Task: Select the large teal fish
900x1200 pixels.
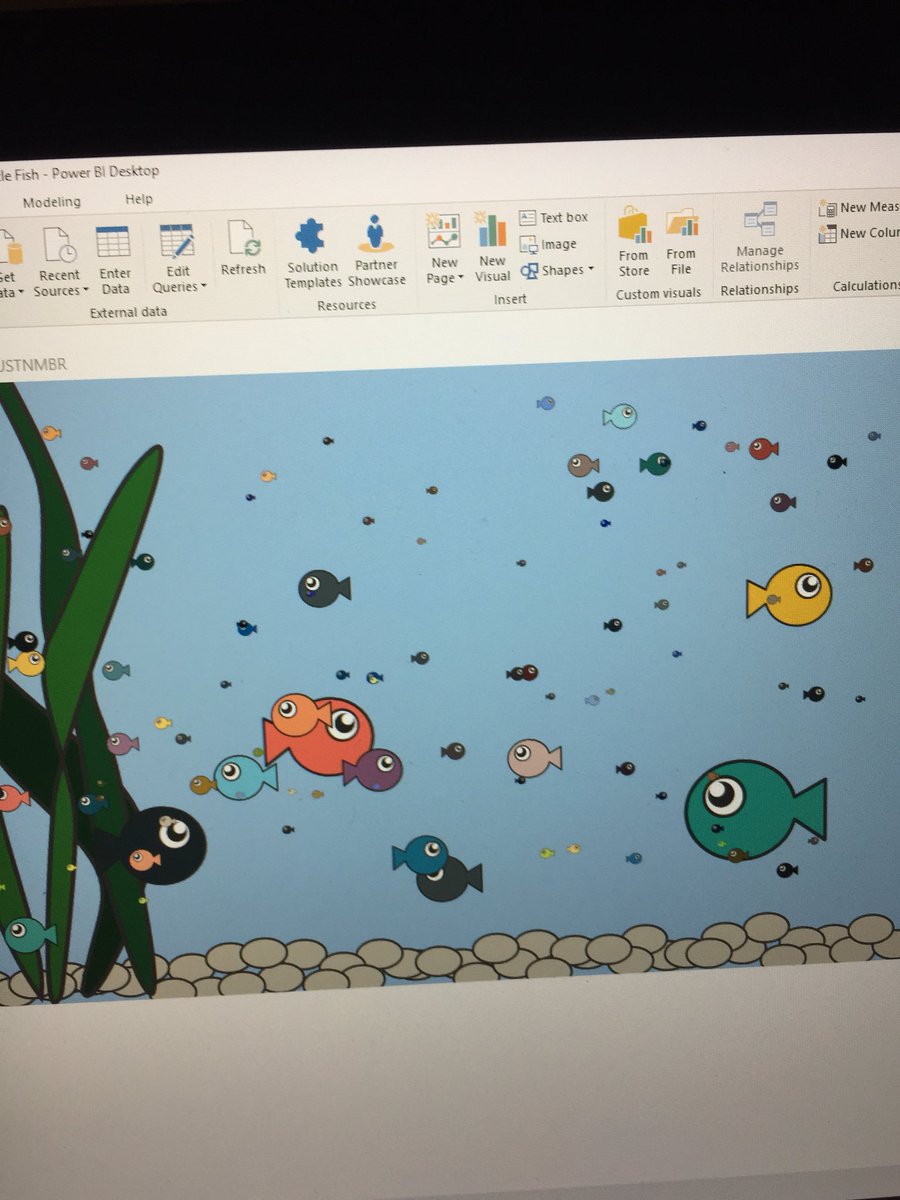Action: pyautogui.click(x=755, y=809)
